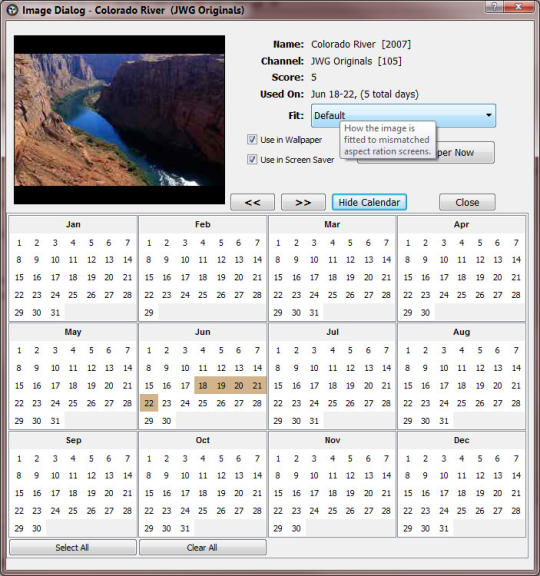Select July 28 in the calendar

click(x=386, y=403)
